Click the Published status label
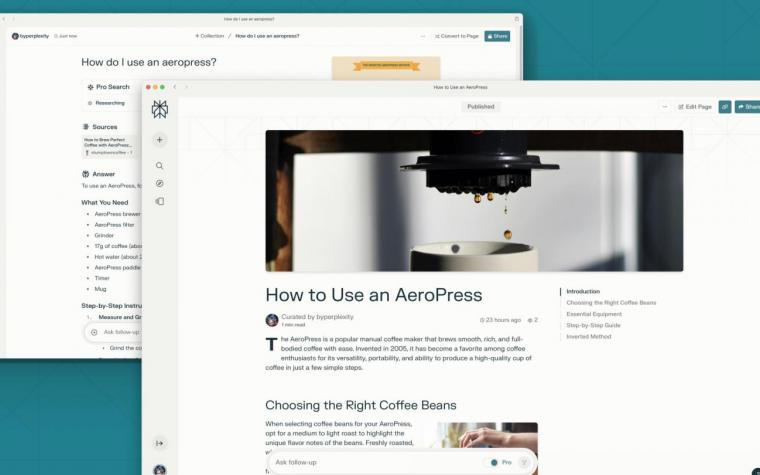760x475 pixels. coord(480,107)
